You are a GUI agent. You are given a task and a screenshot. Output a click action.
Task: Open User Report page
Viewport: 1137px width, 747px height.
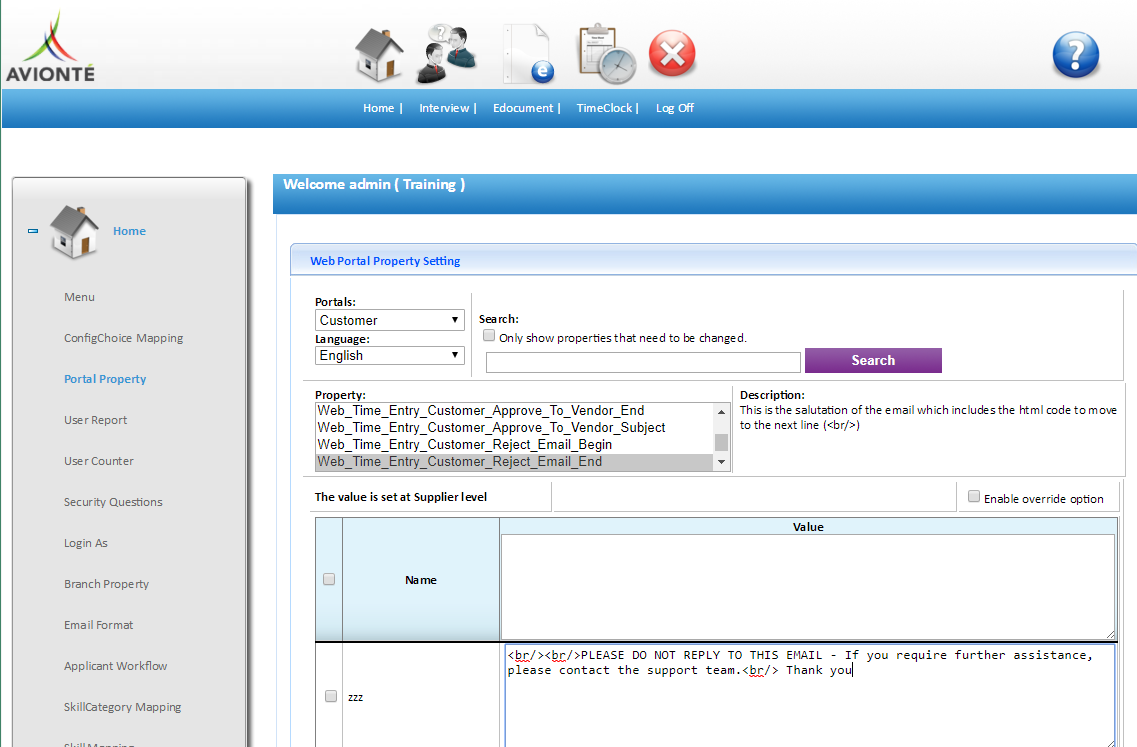[95, 420]
